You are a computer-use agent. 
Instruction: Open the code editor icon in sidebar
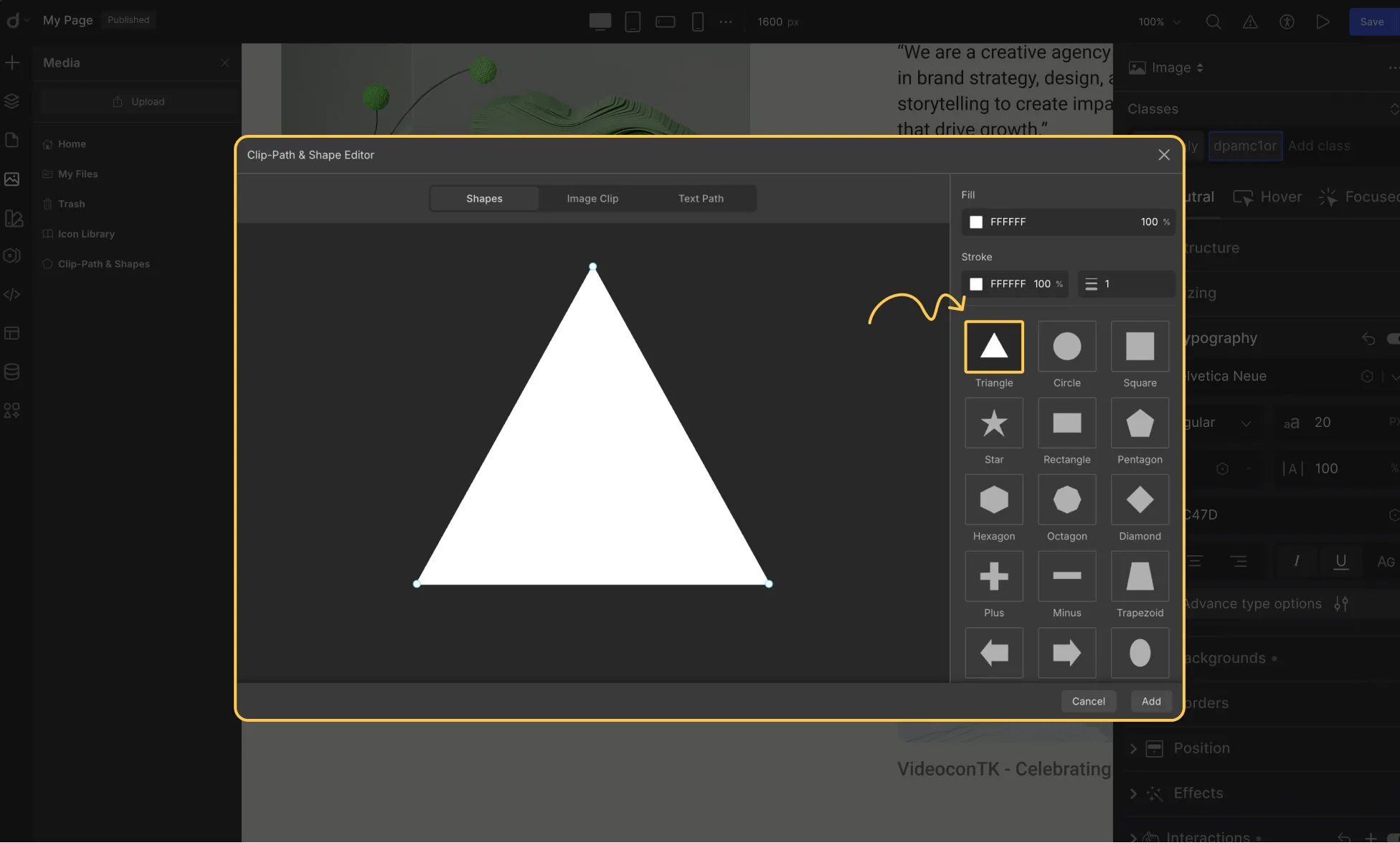coord(12,295)
